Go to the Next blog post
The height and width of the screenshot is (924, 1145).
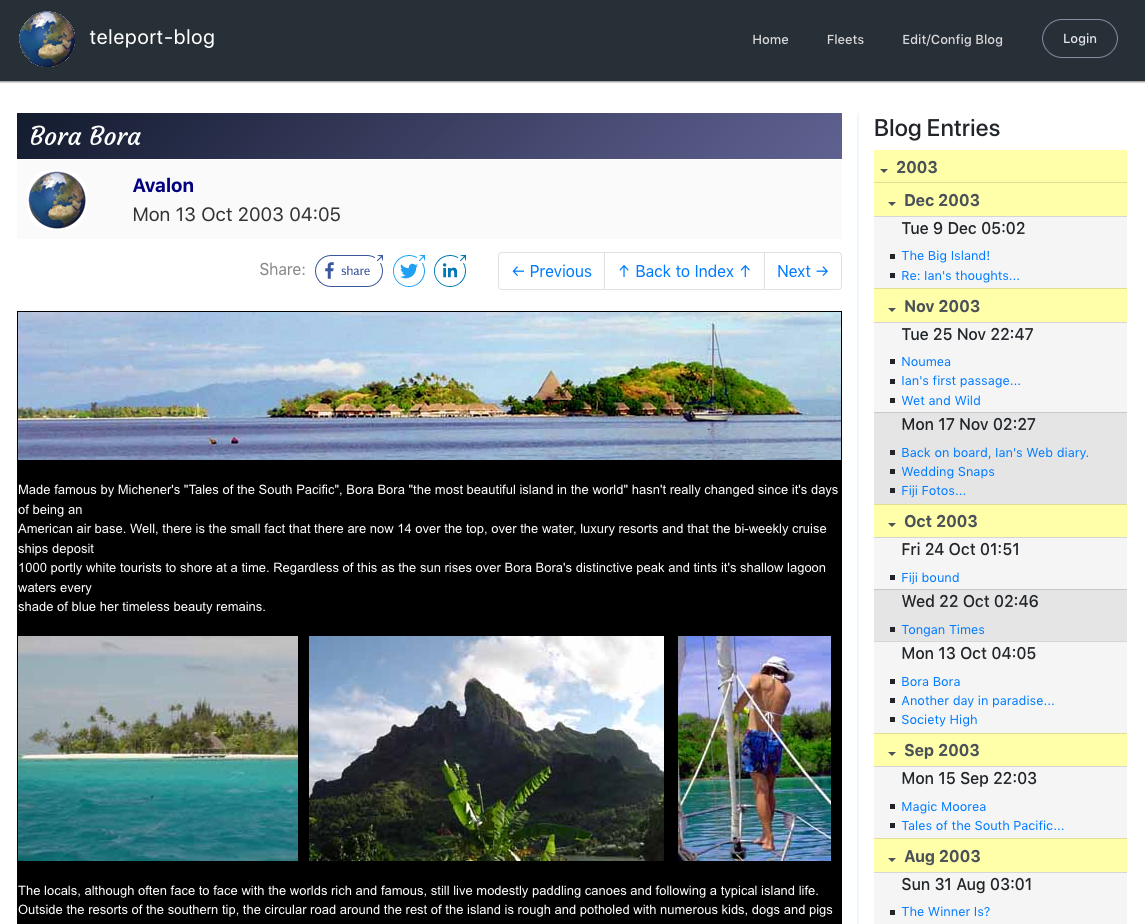click(x=802, y=271)
